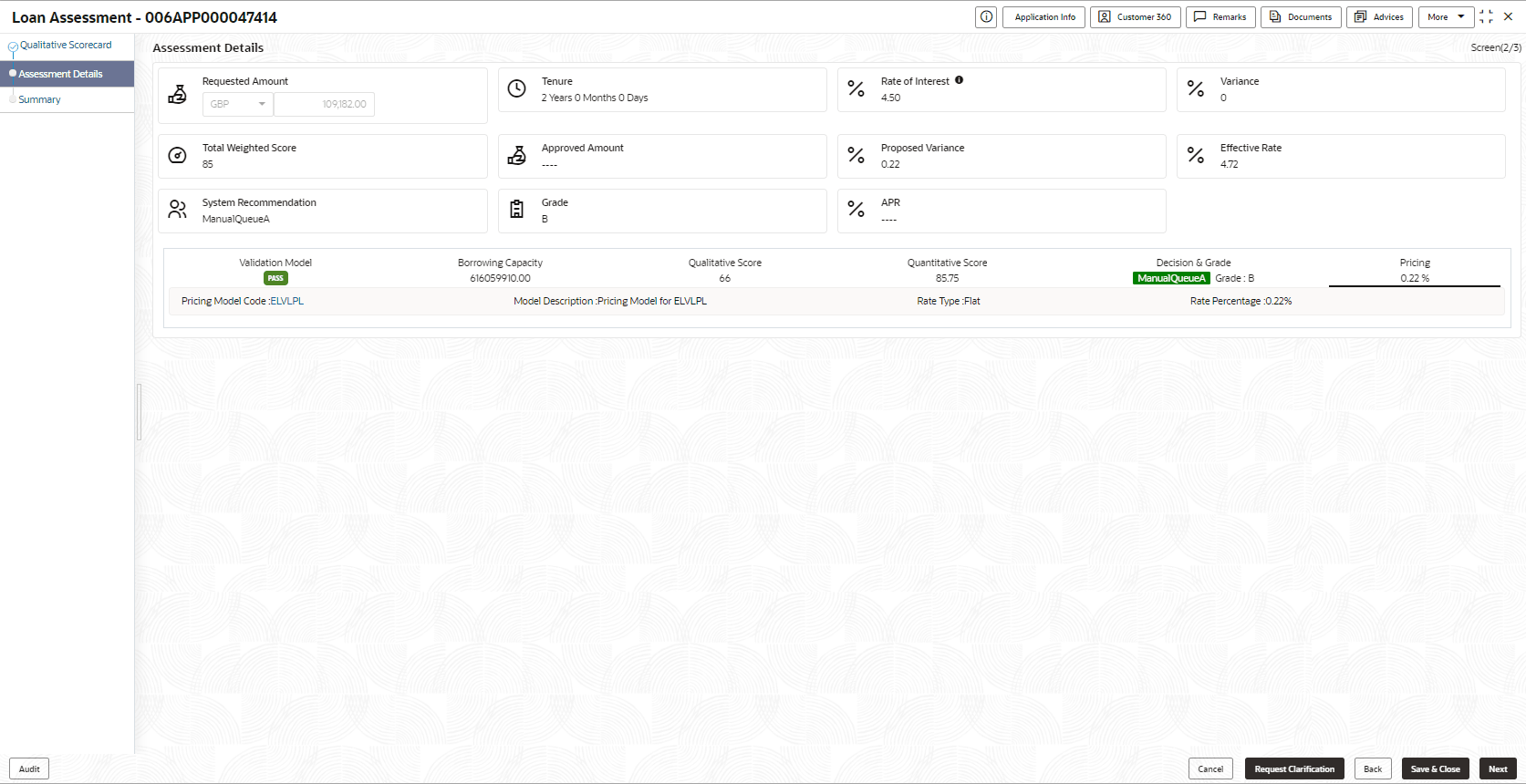Open the Customer 360 view
The width and height of the screenshot is (1526, 784).
coord(1135,17)
